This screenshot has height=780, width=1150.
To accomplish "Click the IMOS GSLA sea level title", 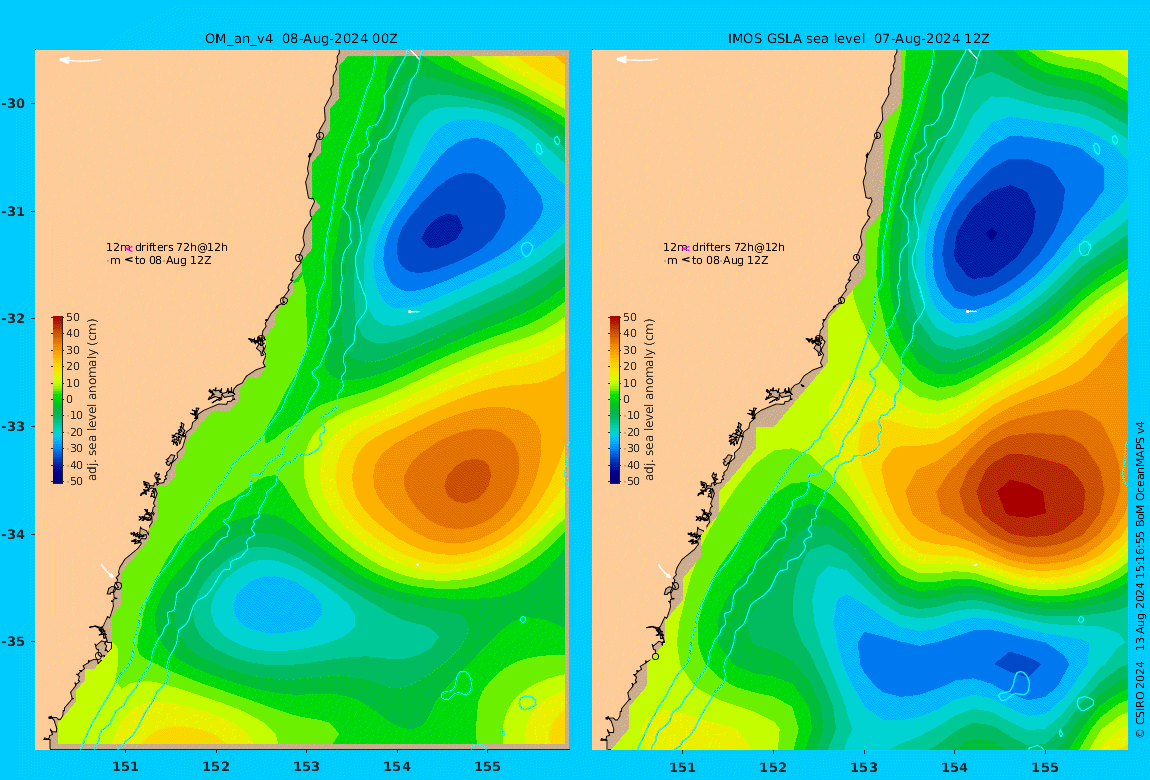I will [x=859, y=39].
